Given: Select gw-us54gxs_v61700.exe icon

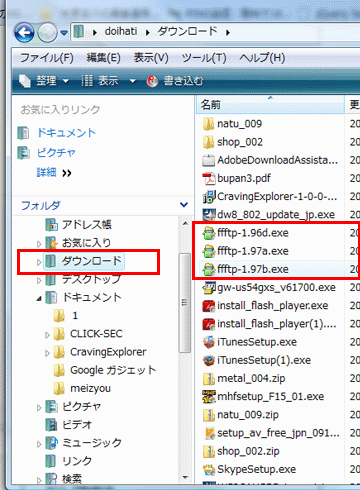Looking at the screenshot, I should 209,287.
